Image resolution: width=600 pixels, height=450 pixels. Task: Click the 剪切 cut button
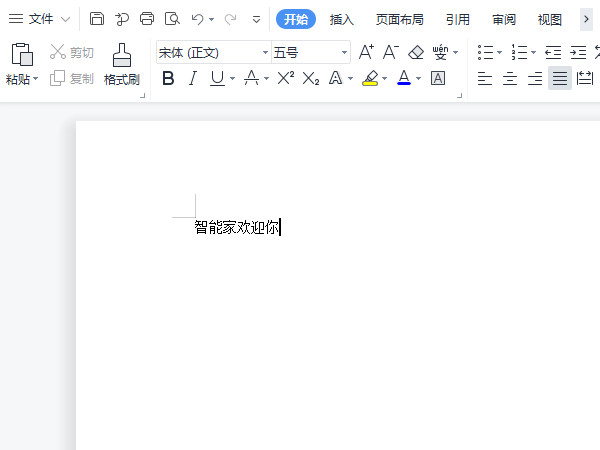pyautogui.click(x=72, y=52)
